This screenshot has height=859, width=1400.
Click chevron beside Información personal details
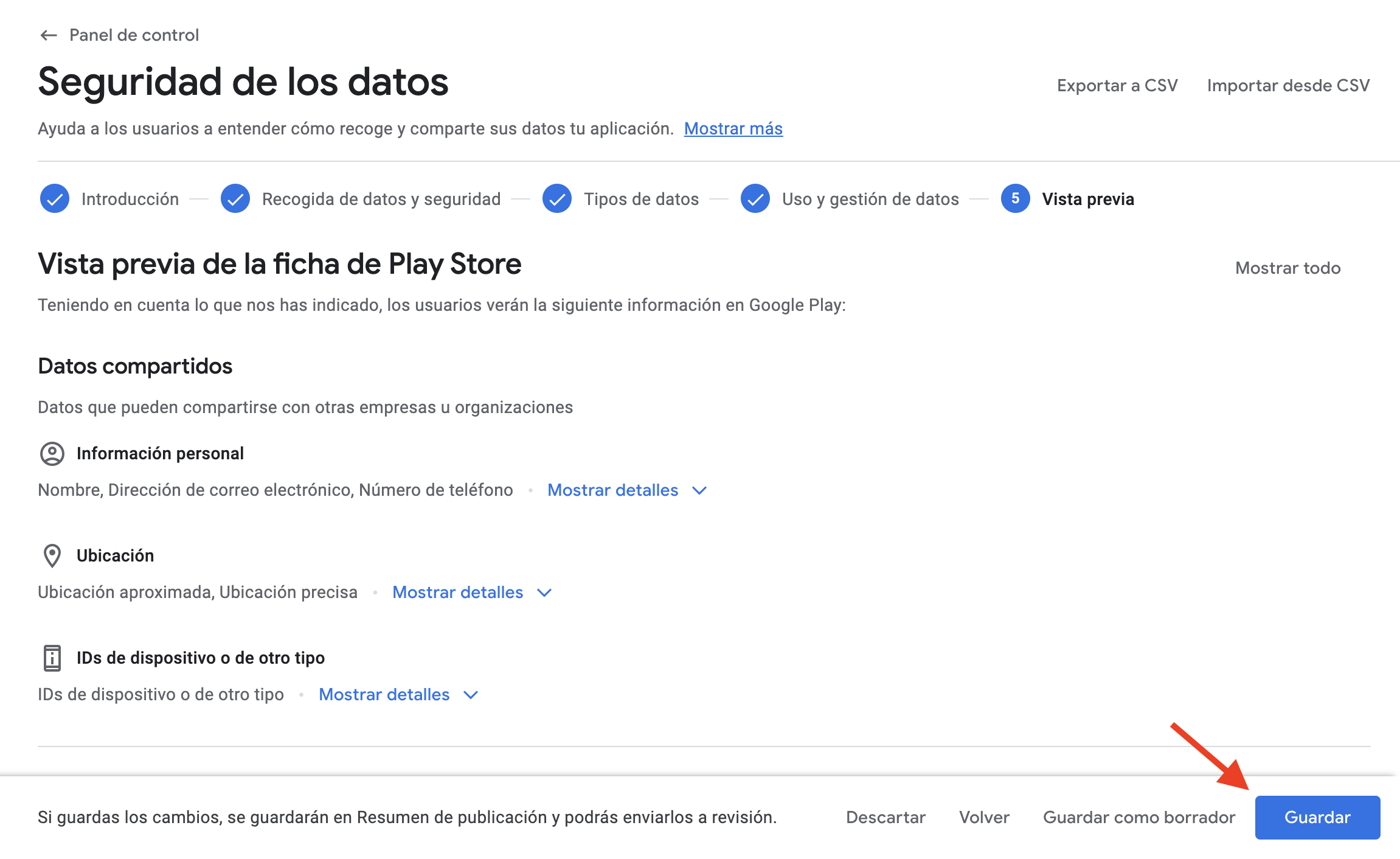pos(700,490)
